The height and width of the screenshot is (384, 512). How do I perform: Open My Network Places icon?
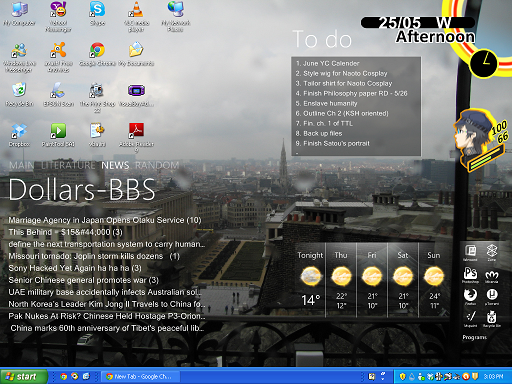click(x=176, y=17)
